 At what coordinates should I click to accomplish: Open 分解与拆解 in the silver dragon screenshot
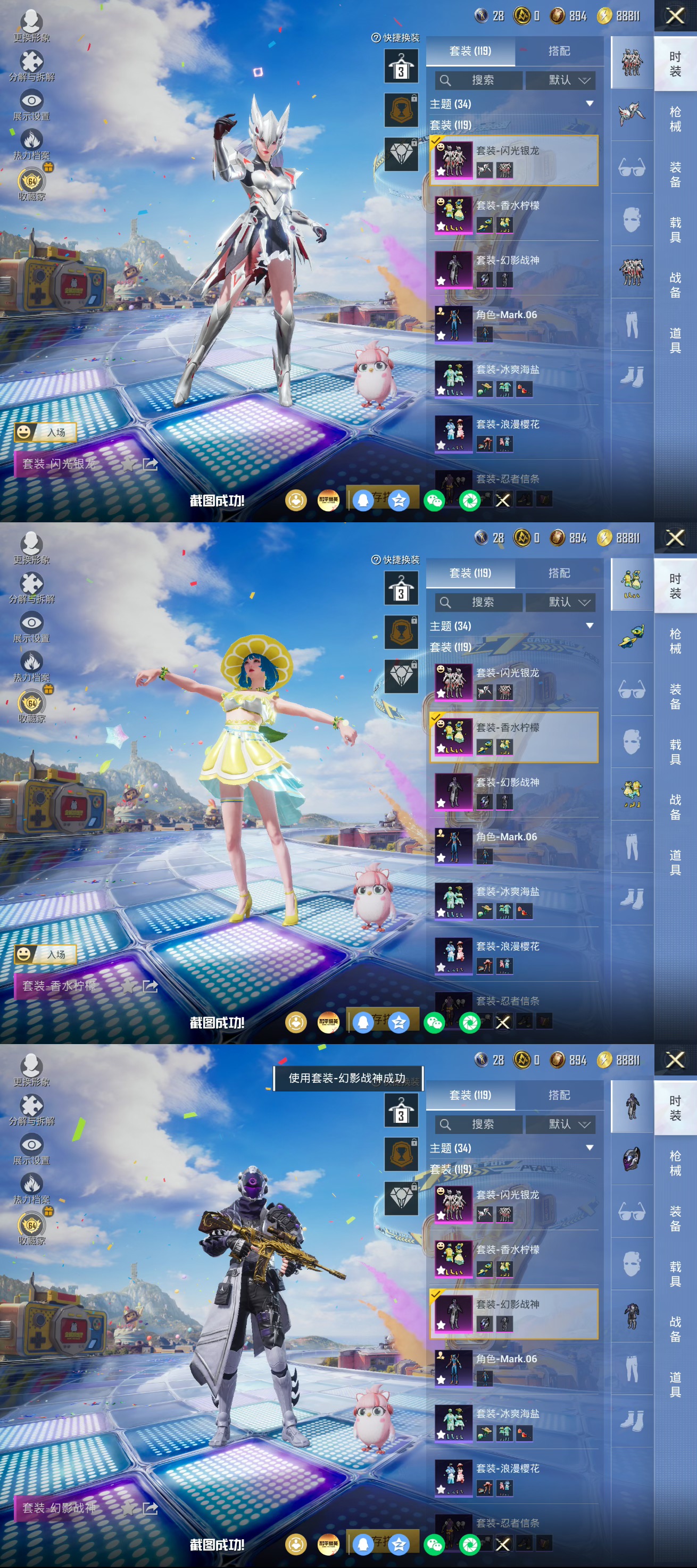31,66
